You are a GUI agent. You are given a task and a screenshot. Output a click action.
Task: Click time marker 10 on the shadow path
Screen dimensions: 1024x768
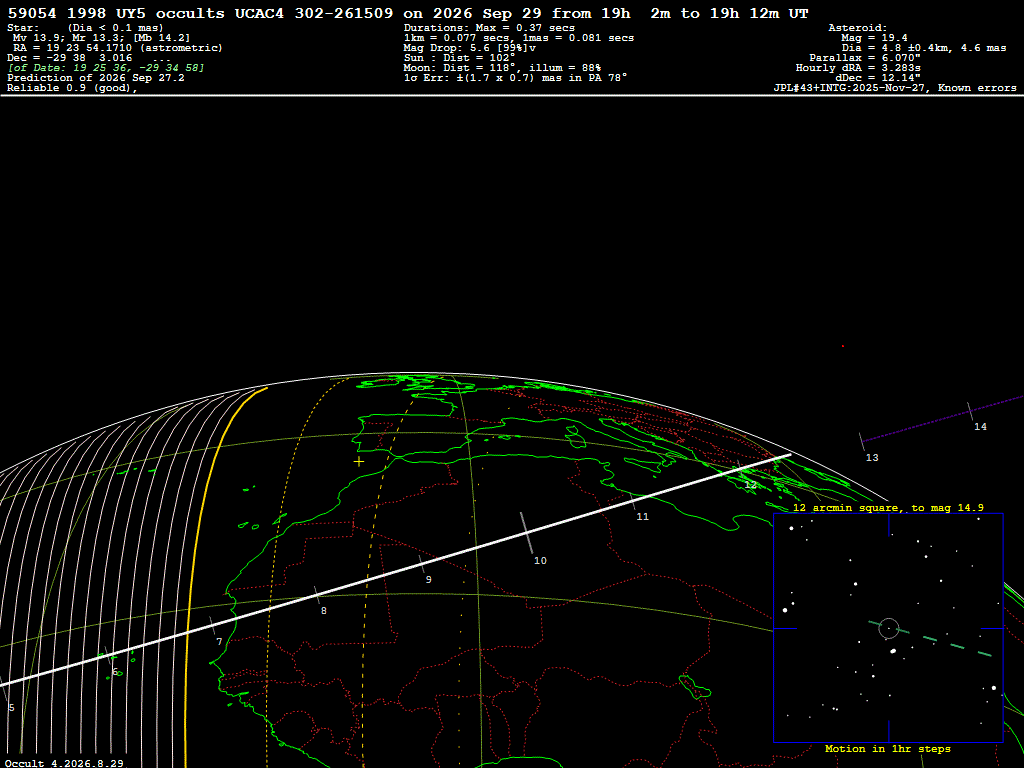pos(540,560)
